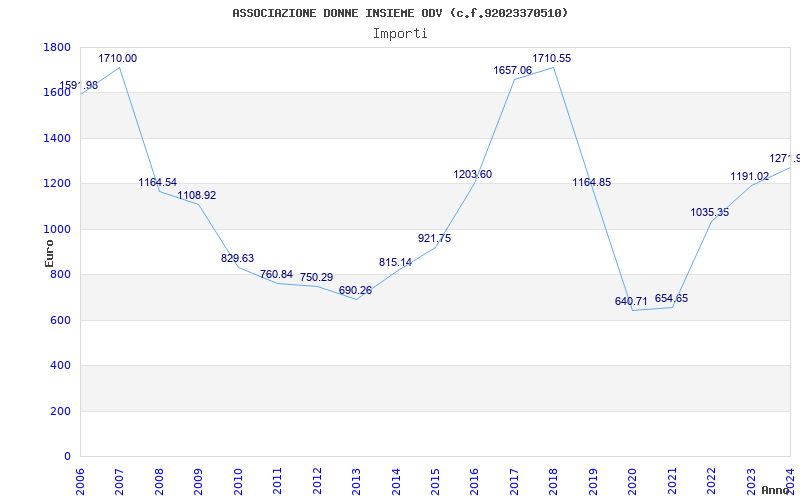800x500 pixels.
Task: Click the 921.75 data label for 2015
Action: [434, 239]
